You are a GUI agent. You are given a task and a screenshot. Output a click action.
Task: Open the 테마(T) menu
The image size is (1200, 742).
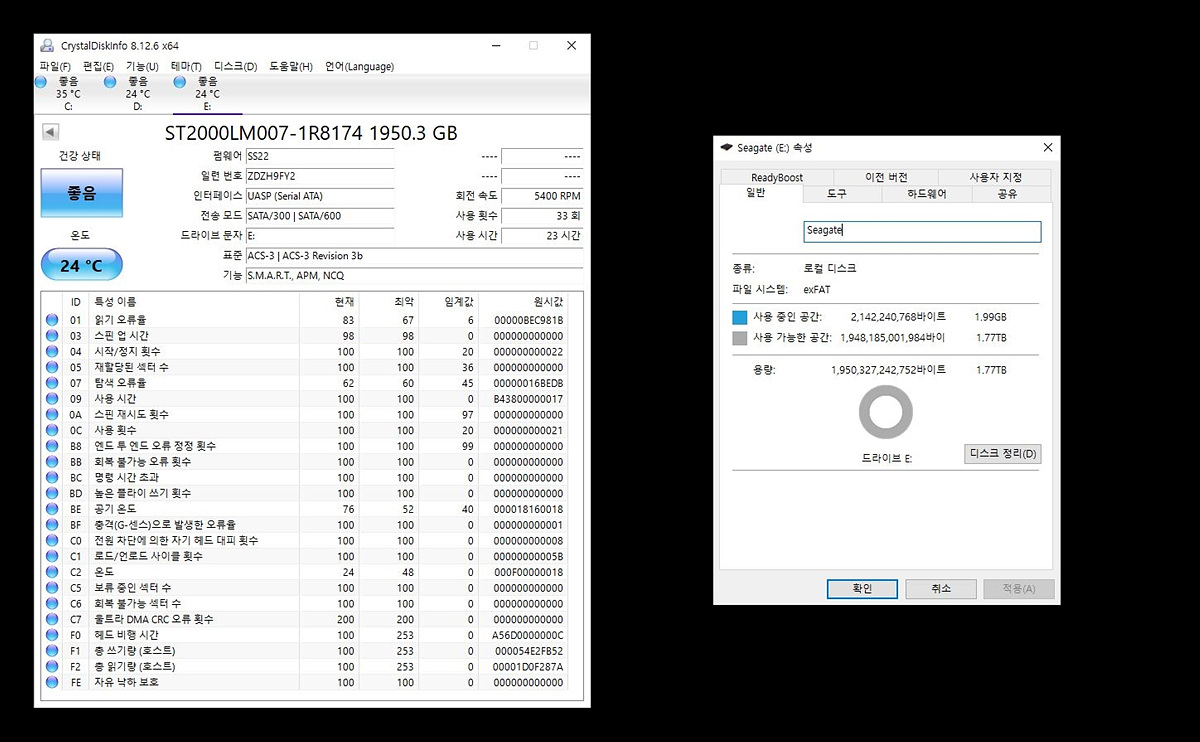(x=186, y=66)
